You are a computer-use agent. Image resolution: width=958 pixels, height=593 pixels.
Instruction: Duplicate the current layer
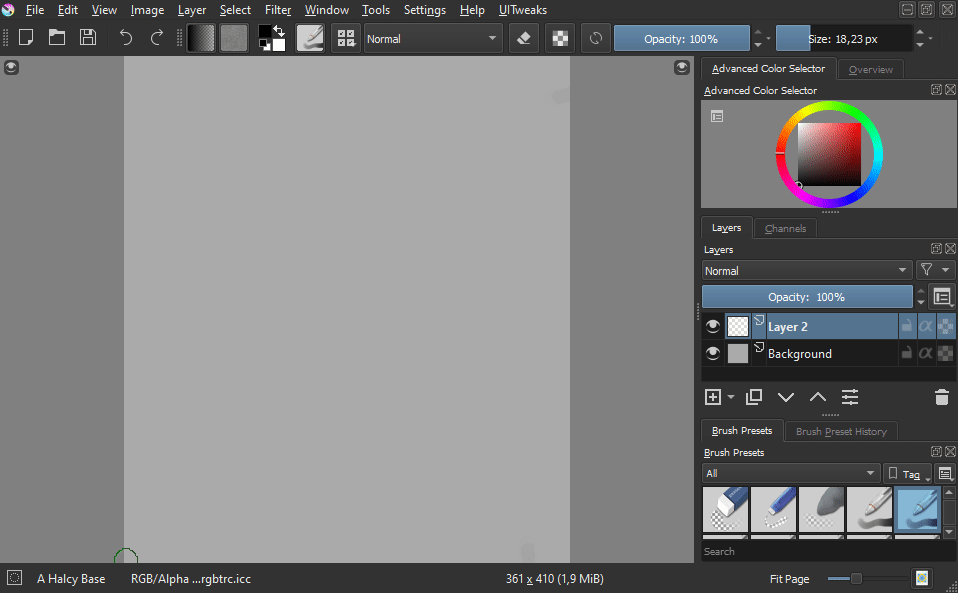[754, 397]
